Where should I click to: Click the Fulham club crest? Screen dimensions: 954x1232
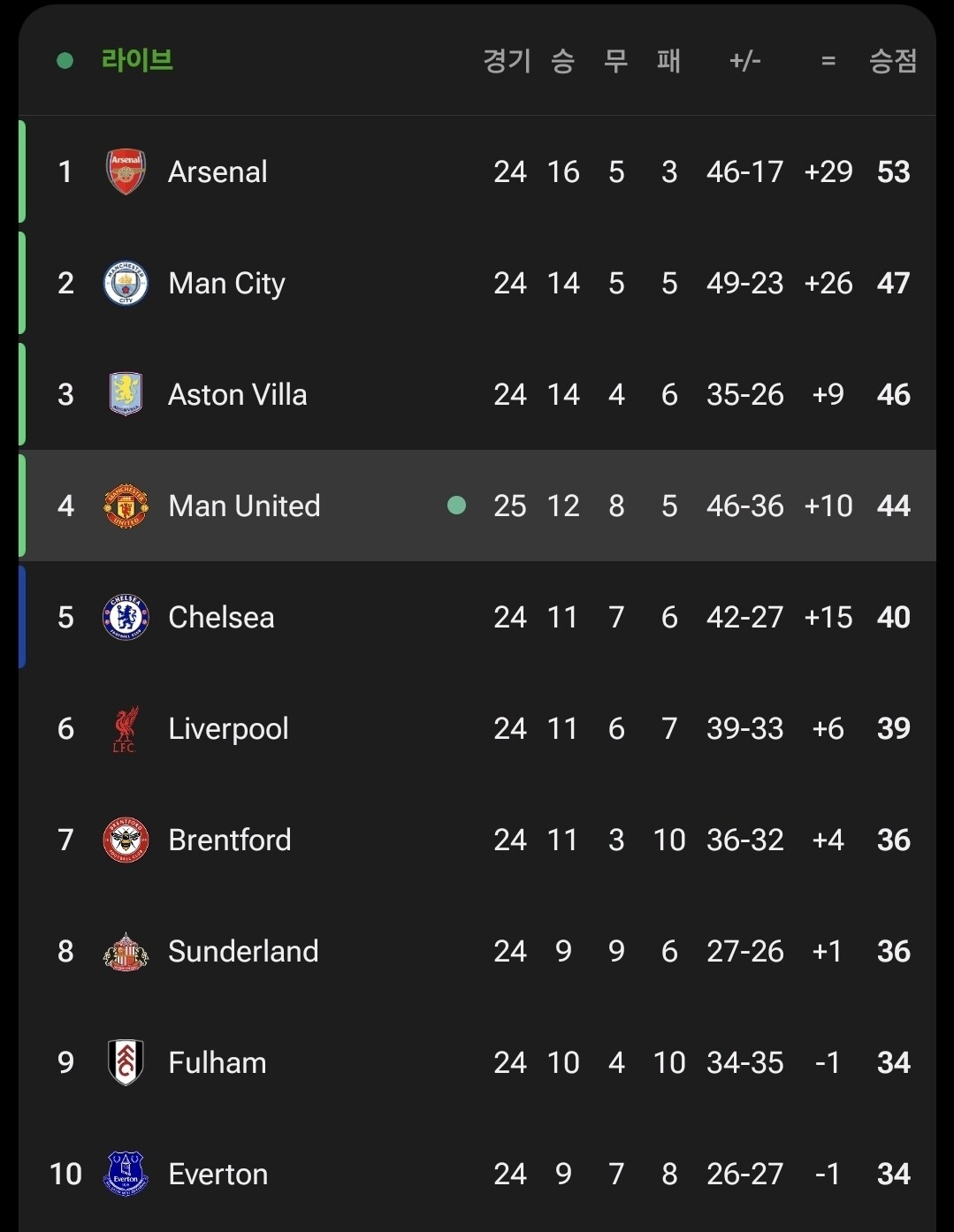click(x=126, y=1062)
